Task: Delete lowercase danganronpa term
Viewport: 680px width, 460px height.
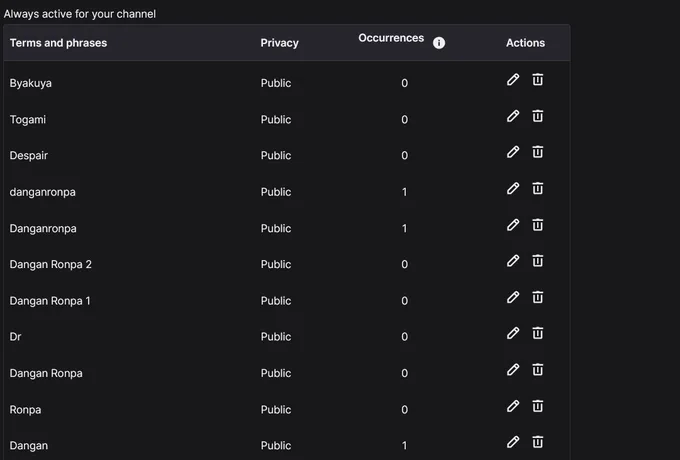Action: coord(538,189)
